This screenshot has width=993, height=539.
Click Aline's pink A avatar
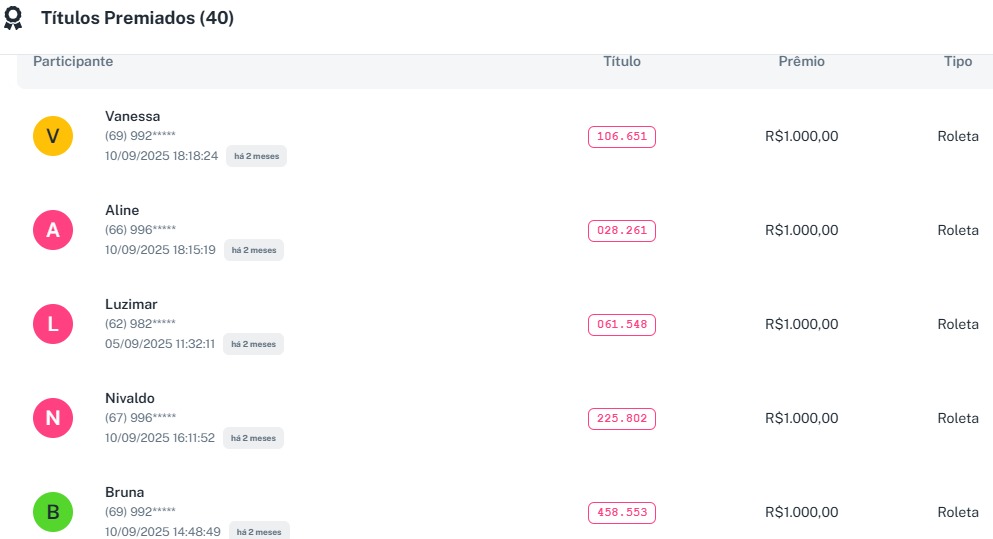53,230
